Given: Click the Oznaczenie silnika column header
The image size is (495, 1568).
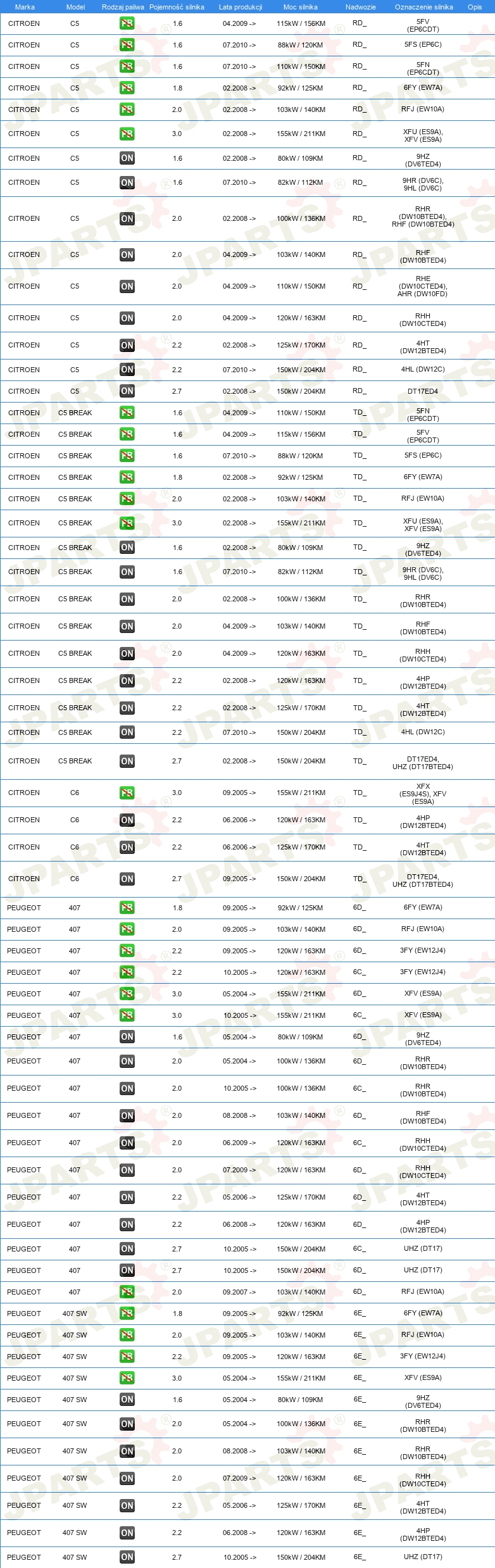Looking at the screenshot, I should tap(424, 7).
